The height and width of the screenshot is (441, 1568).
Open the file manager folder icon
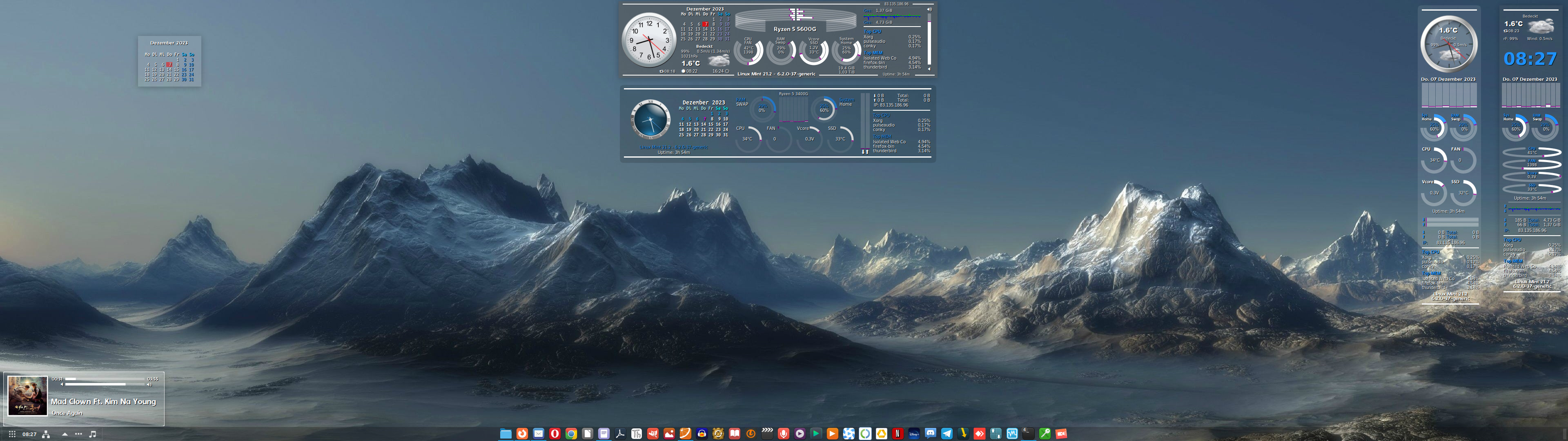506,434
